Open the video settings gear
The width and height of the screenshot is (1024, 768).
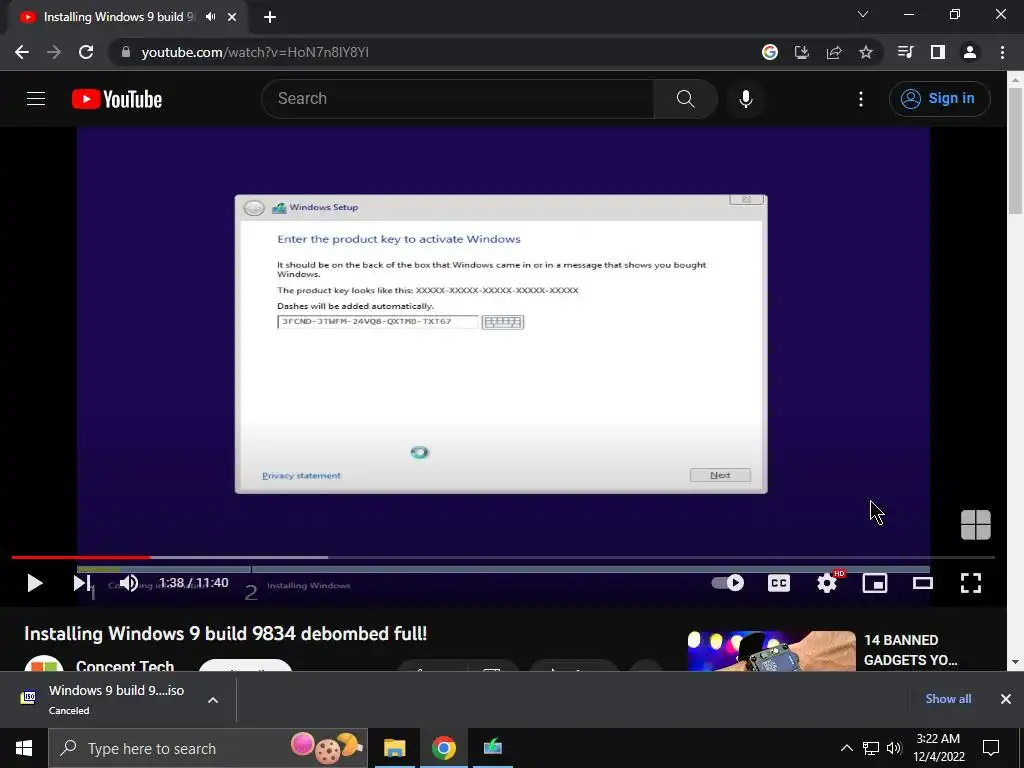pos(827,583)
